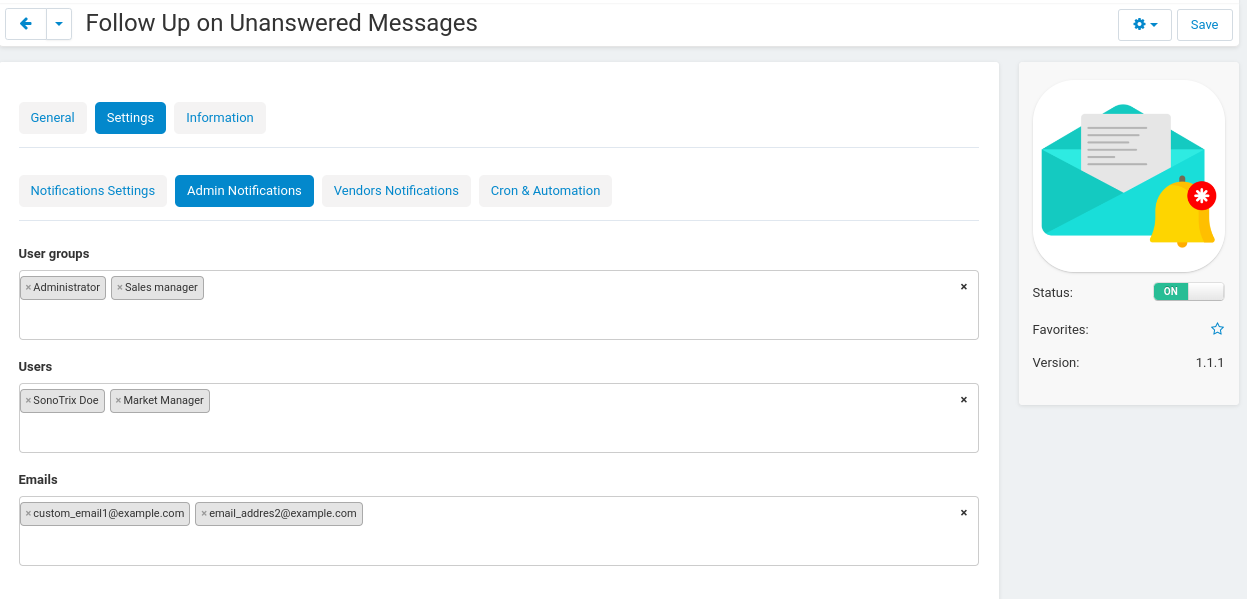Screen dimensions: 1247x599
Task: Remove the Market Manager tag from Users
Action: 118,401
